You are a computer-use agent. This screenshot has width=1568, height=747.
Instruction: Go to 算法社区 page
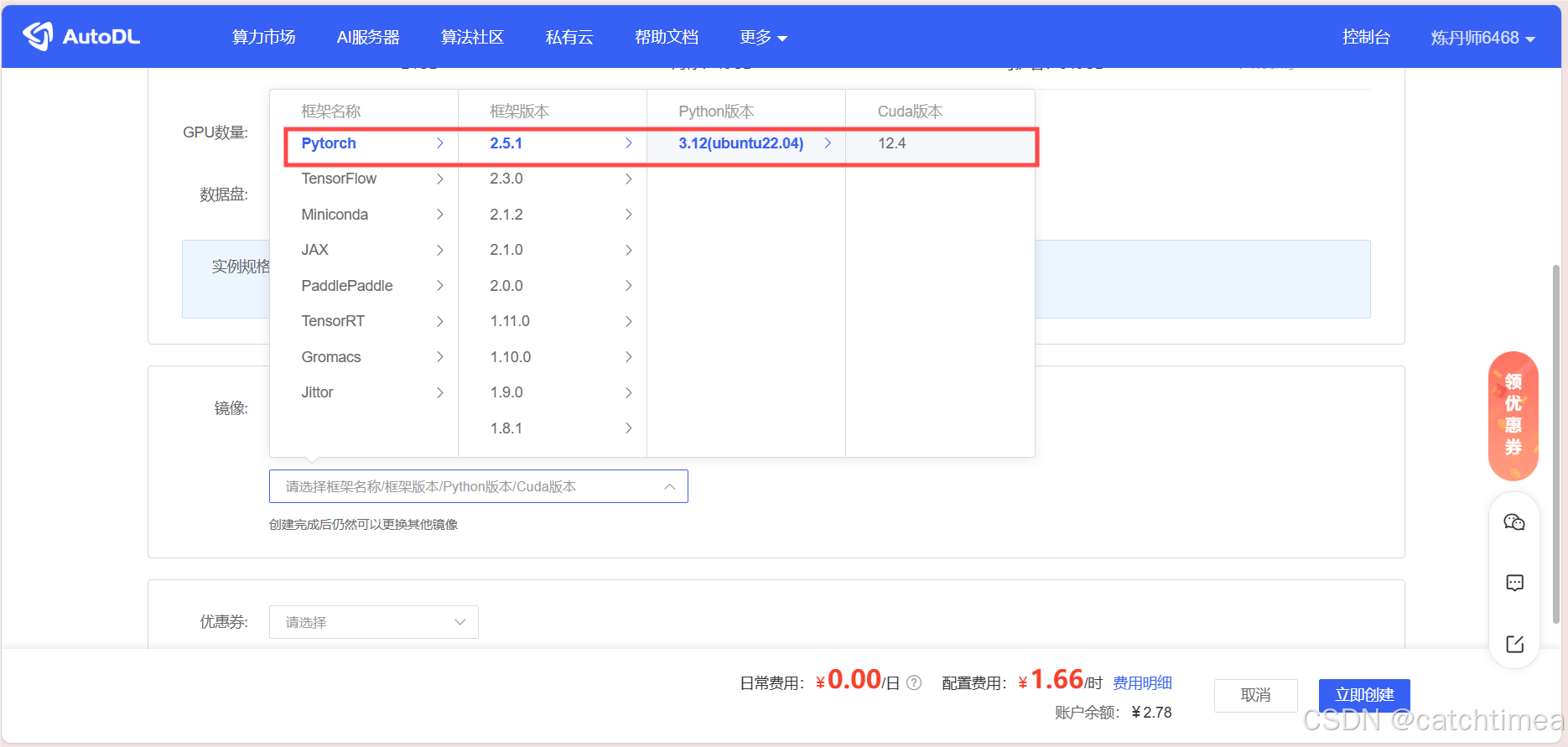tap(472, 37)
